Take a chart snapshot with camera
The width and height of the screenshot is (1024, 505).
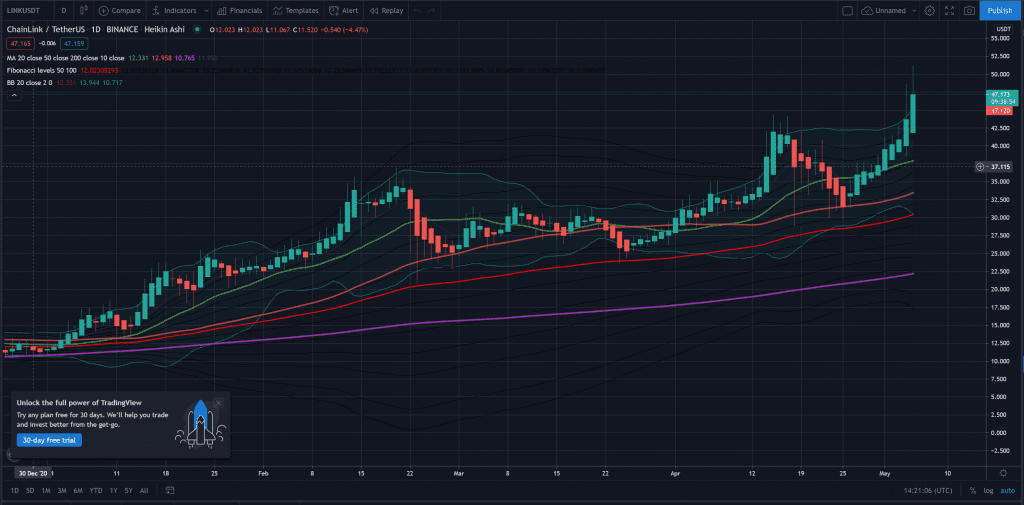(970, 10)
